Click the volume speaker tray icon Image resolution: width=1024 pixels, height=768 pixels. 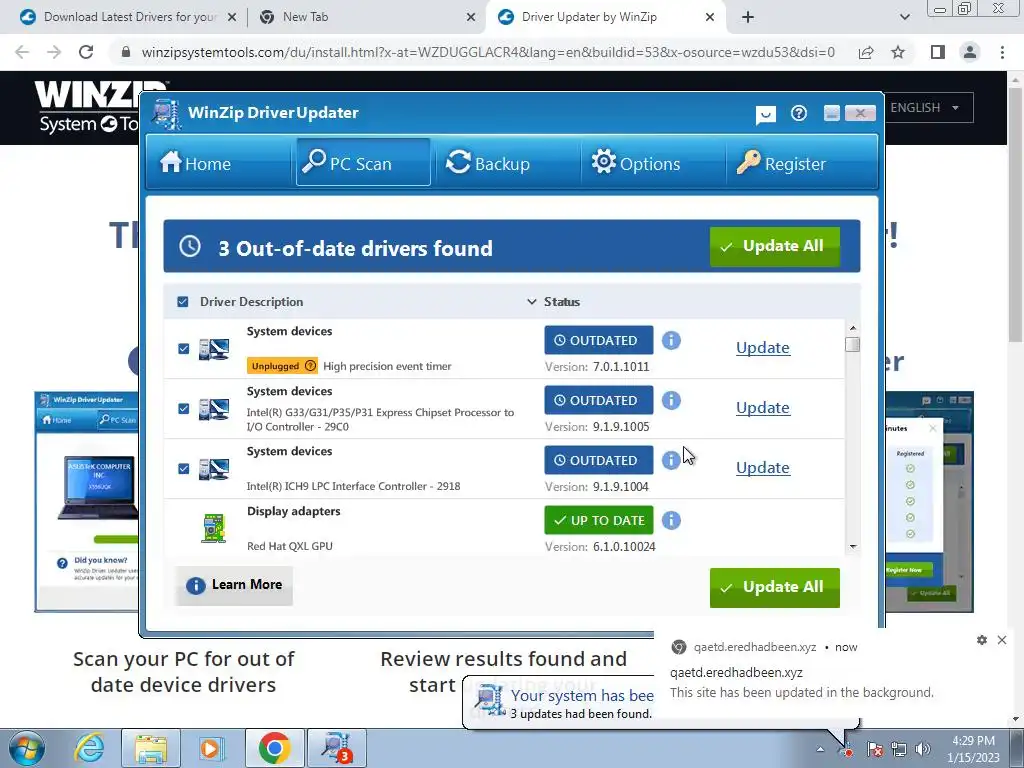(x=923, y=749)
